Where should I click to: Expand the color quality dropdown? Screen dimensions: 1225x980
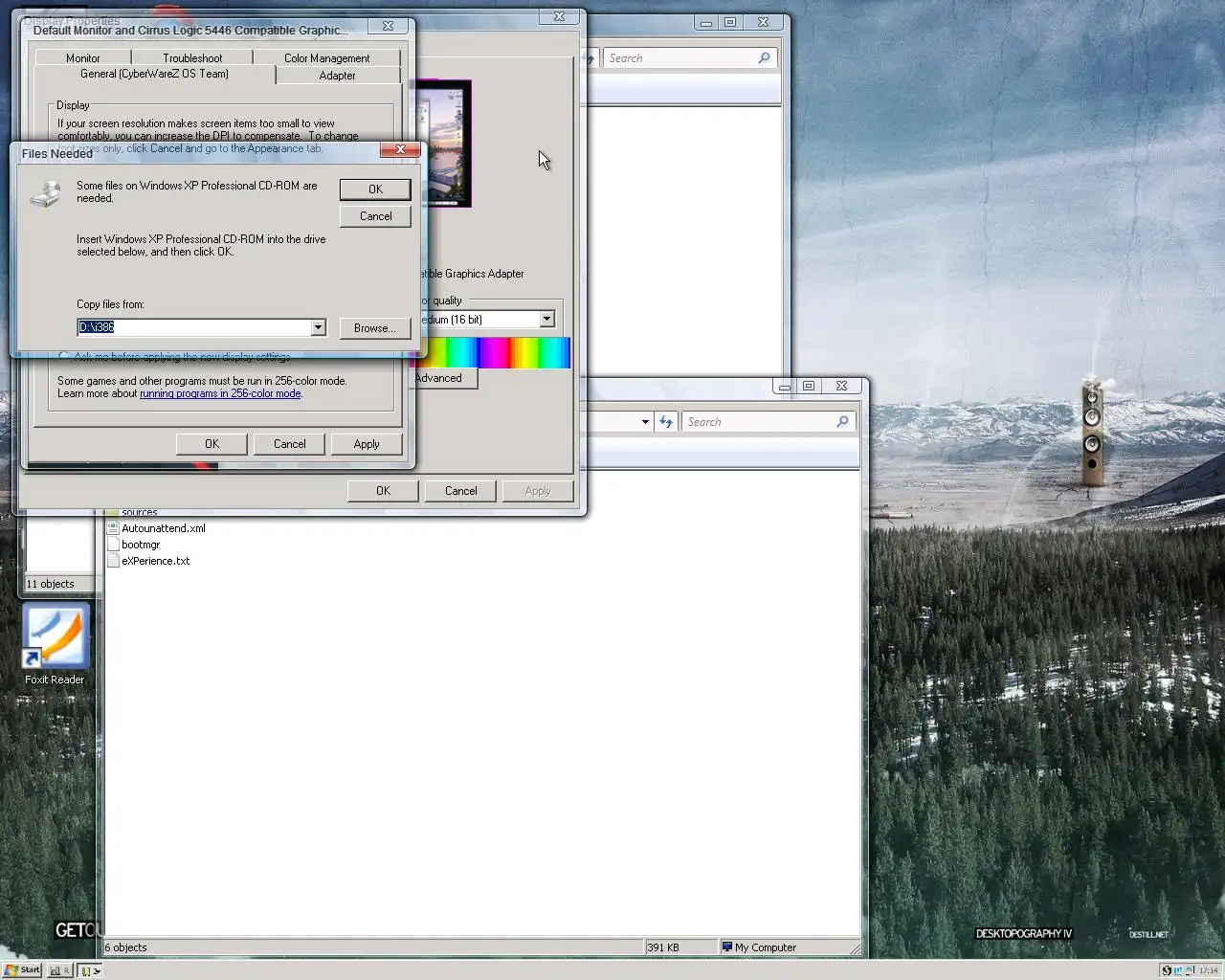coord(546,319)
